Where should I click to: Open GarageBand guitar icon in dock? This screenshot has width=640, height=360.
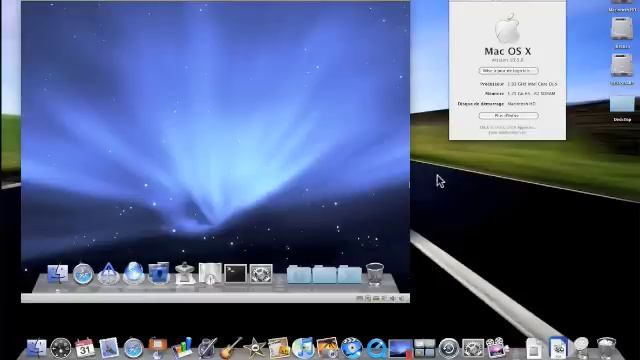point(231,348)
